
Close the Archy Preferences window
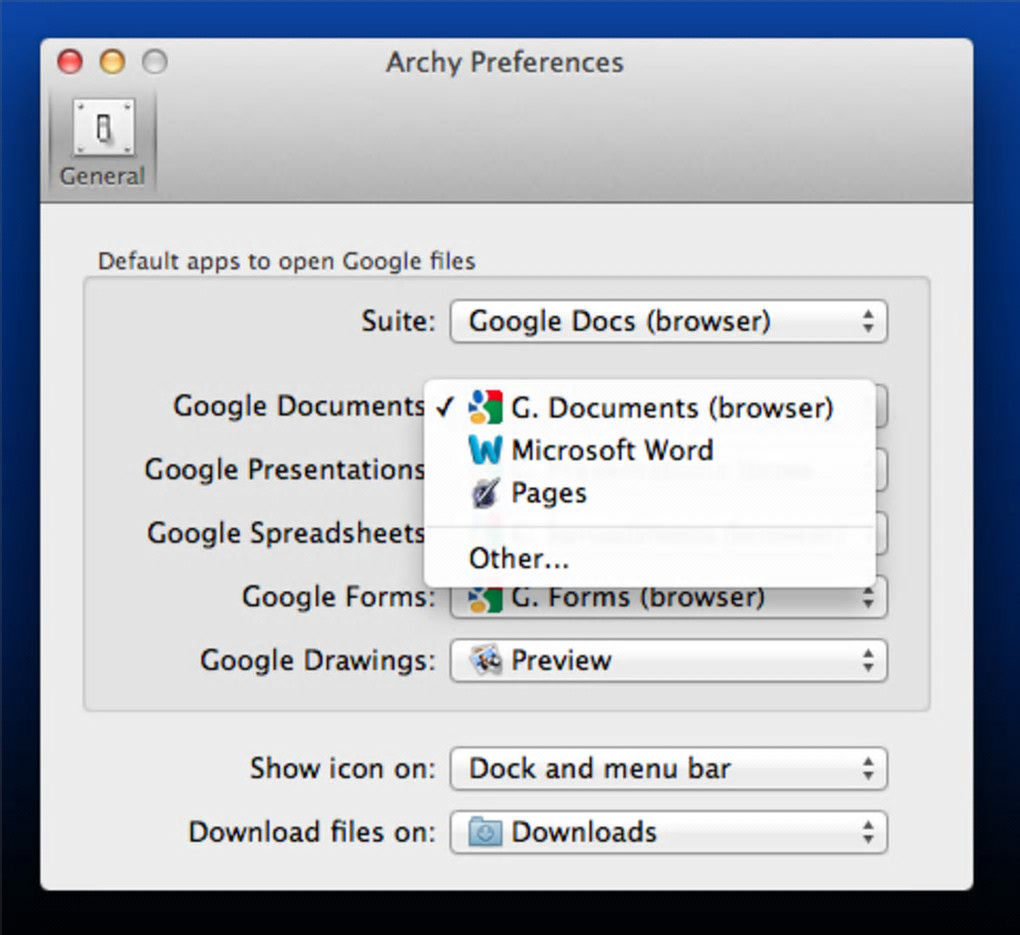(x=70, y=63)
